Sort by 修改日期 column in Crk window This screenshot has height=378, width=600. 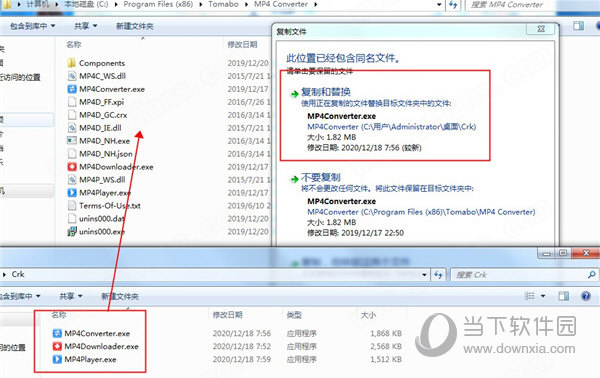click(x=228, y=315)
